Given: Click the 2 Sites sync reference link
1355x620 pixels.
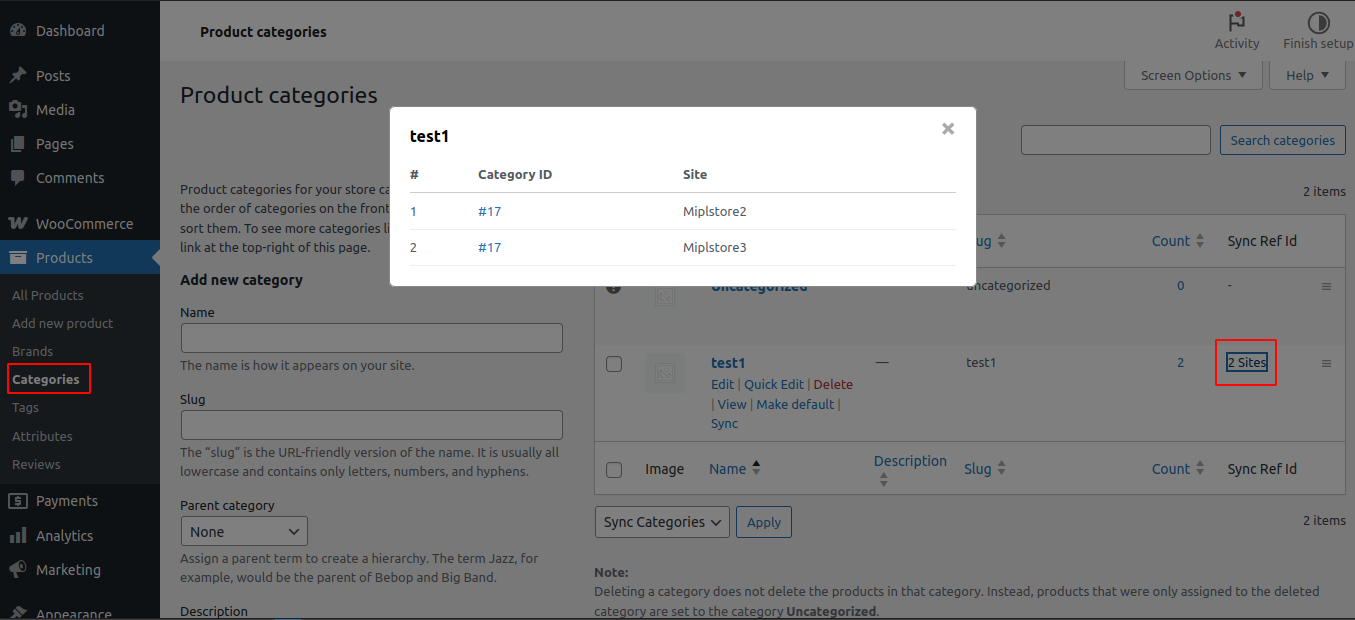Looking at the screenshot, I should point(1246,363).
